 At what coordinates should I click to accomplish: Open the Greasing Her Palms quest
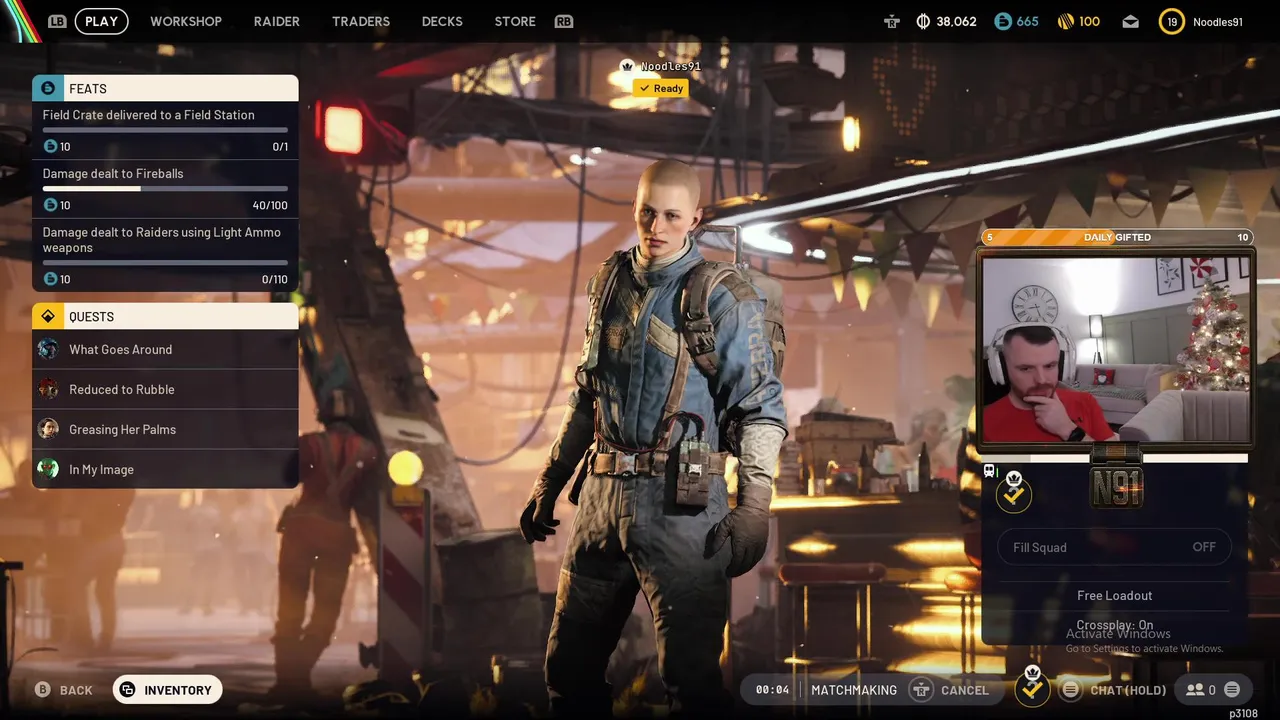[x=165, y=429]
